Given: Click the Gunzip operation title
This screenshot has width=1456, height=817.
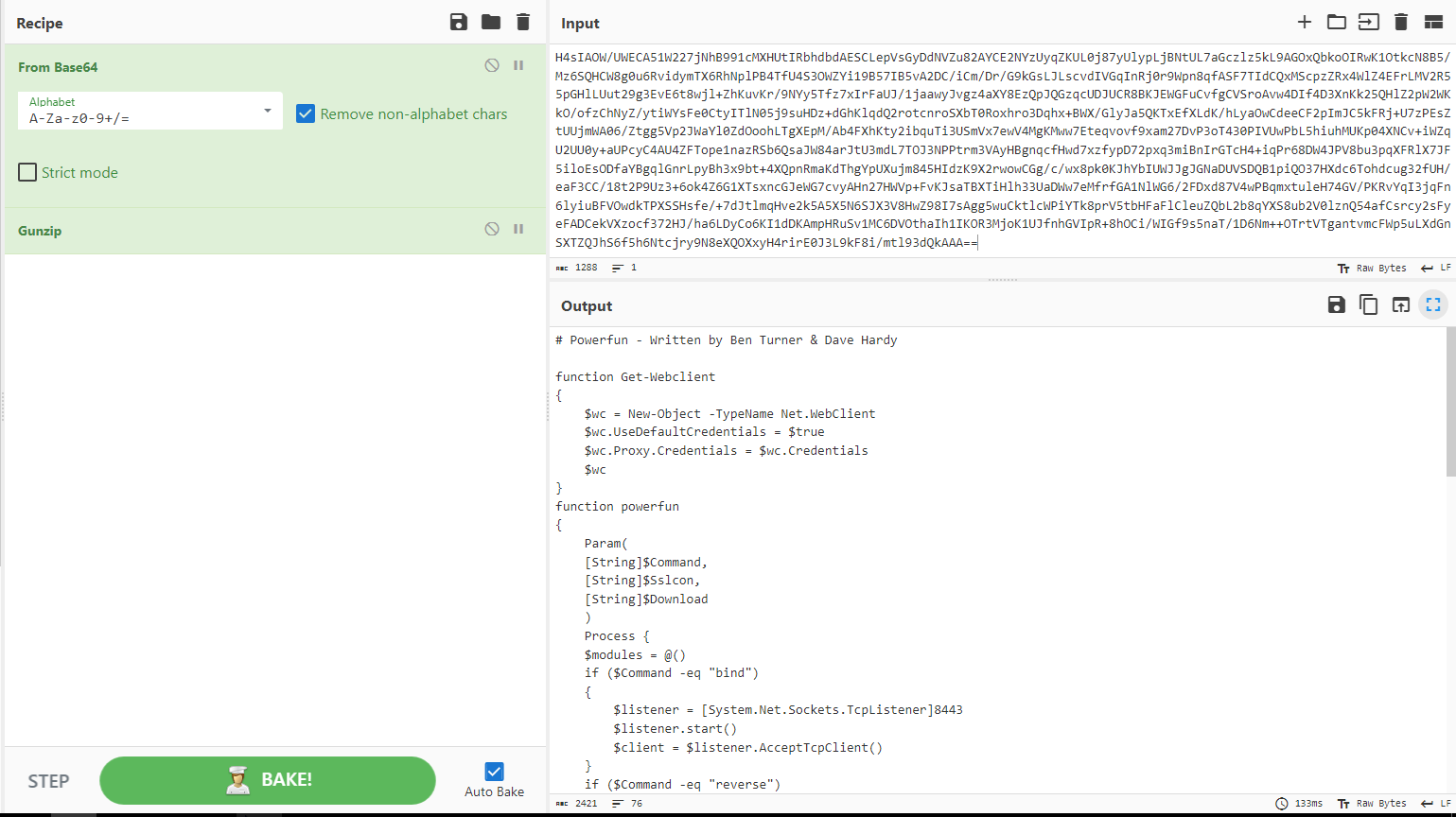Looking at the screenshot, I should coord(40,231).
